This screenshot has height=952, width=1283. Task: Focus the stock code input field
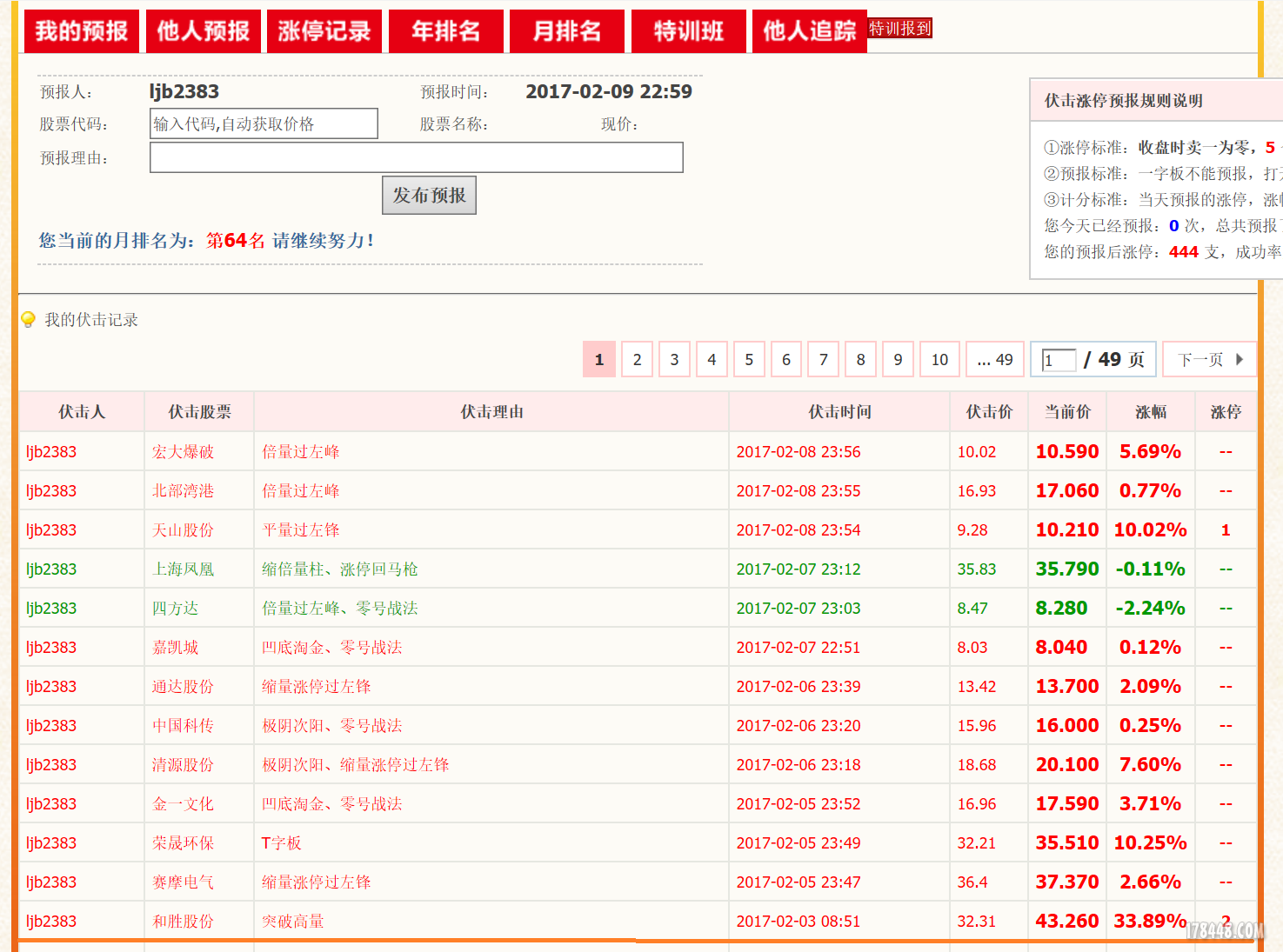tap(264, 123)
